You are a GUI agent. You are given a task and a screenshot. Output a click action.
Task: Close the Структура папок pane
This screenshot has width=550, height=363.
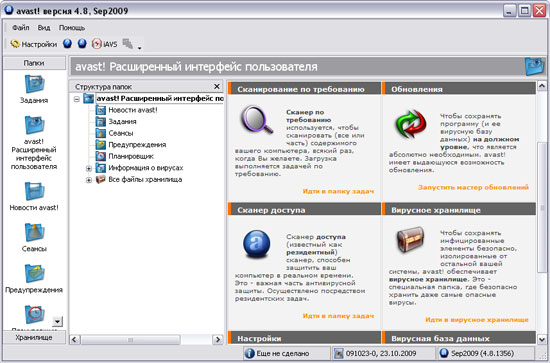217,86
